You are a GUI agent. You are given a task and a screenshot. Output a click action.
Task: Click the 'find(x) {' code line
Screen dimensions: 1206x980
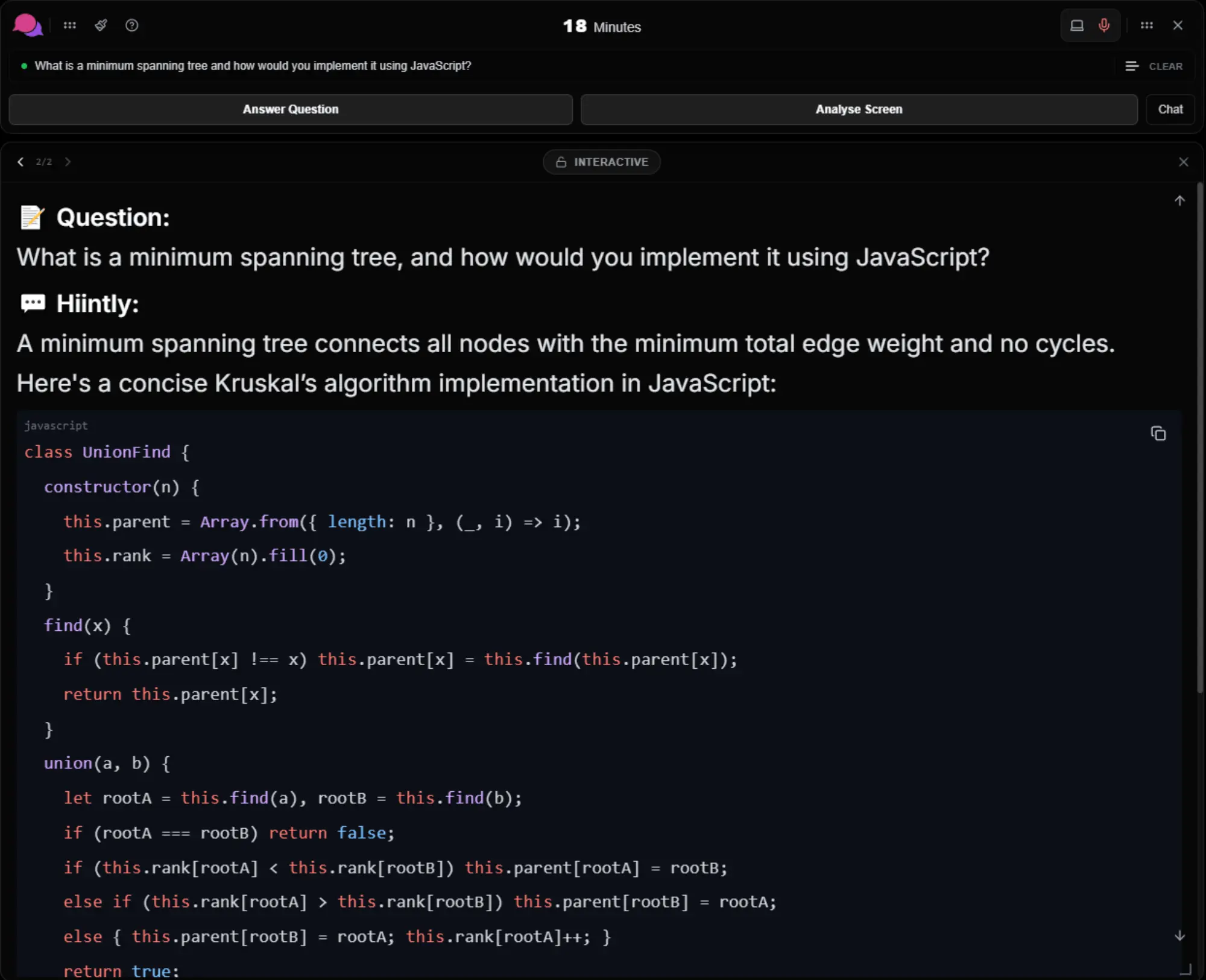coord(87,625)
